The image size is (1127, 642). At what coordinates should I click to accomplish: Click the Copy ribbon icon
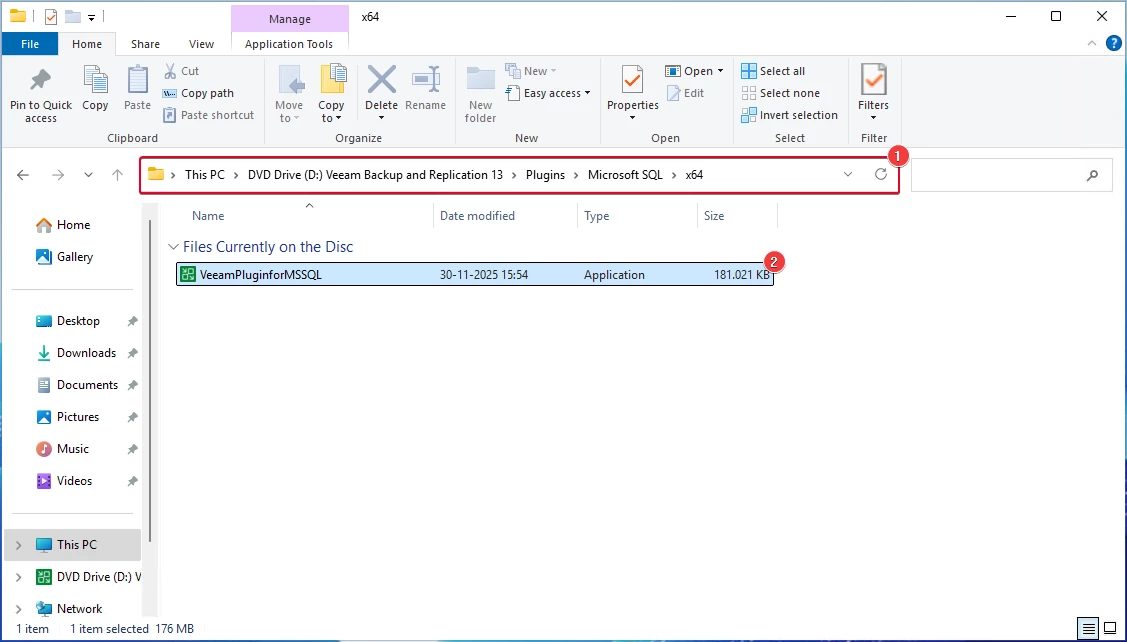(95, 81)
